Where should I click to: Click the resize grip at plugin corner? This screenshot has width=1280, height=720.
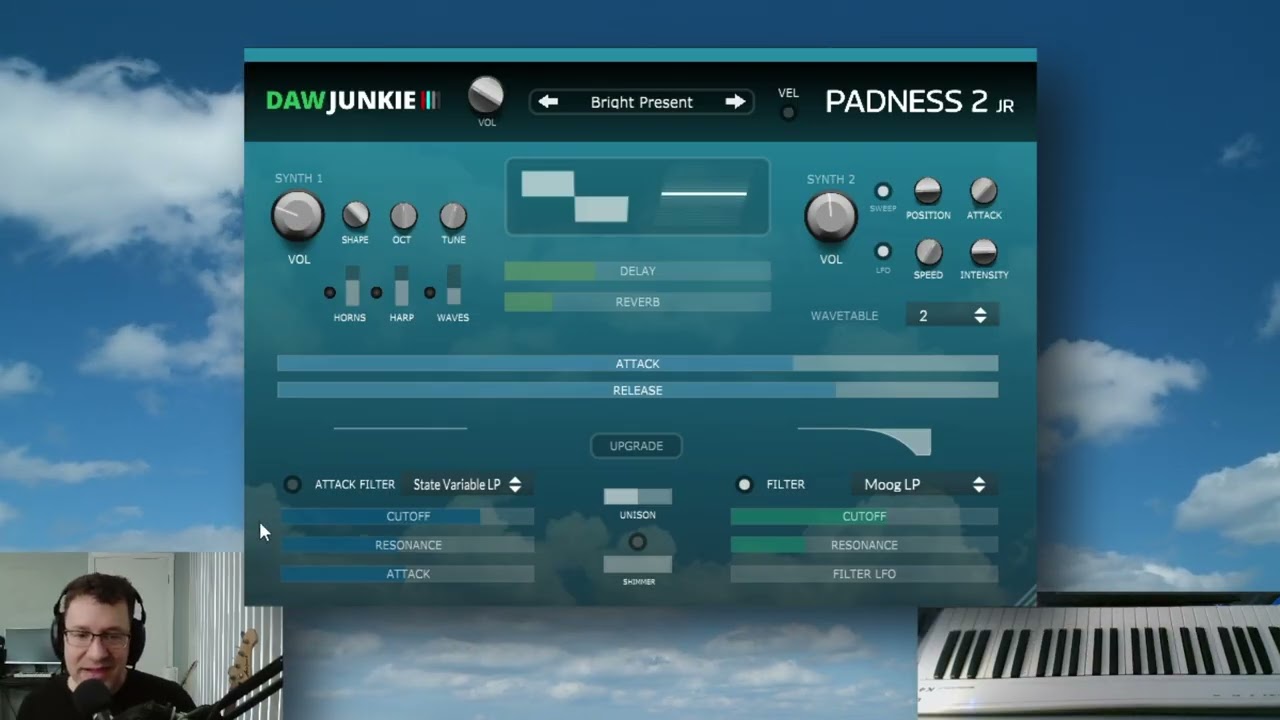point(1026,596)
